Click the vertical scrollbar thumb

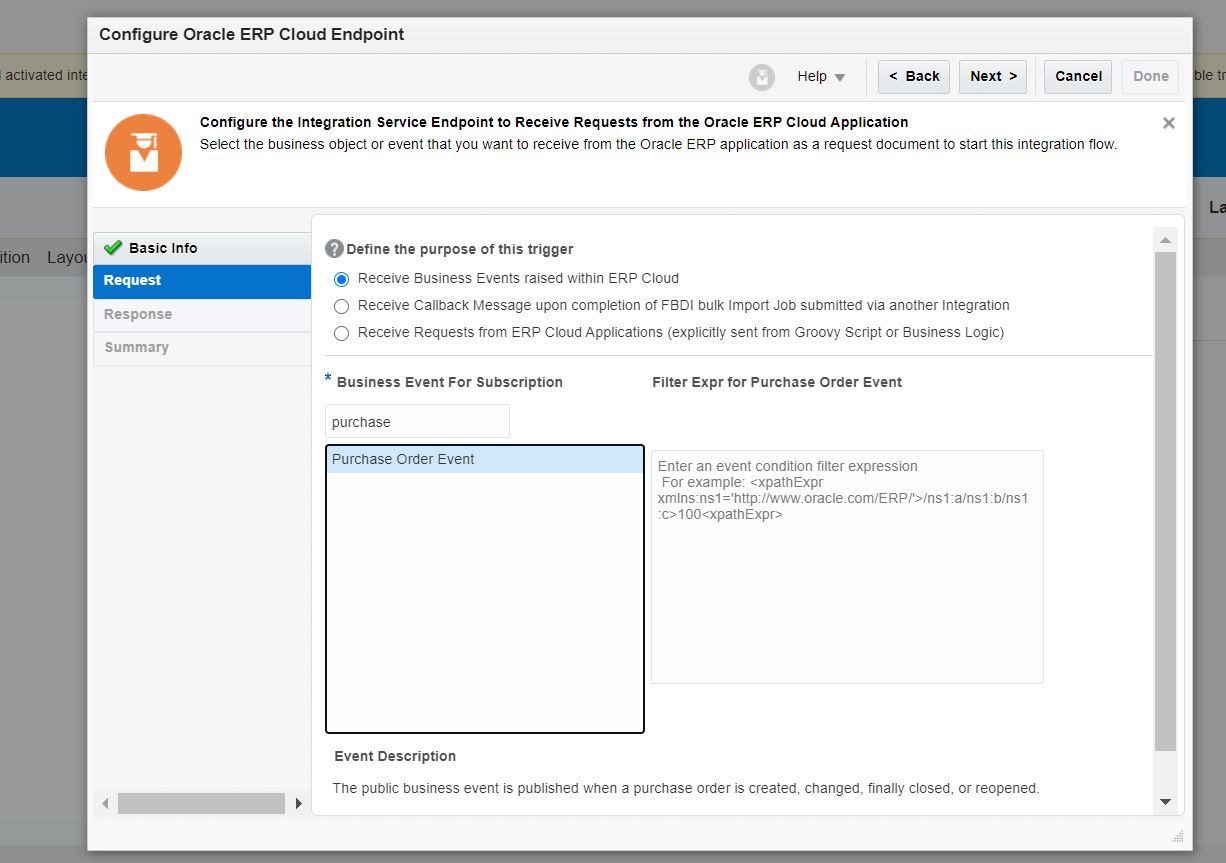point(1165,501)
